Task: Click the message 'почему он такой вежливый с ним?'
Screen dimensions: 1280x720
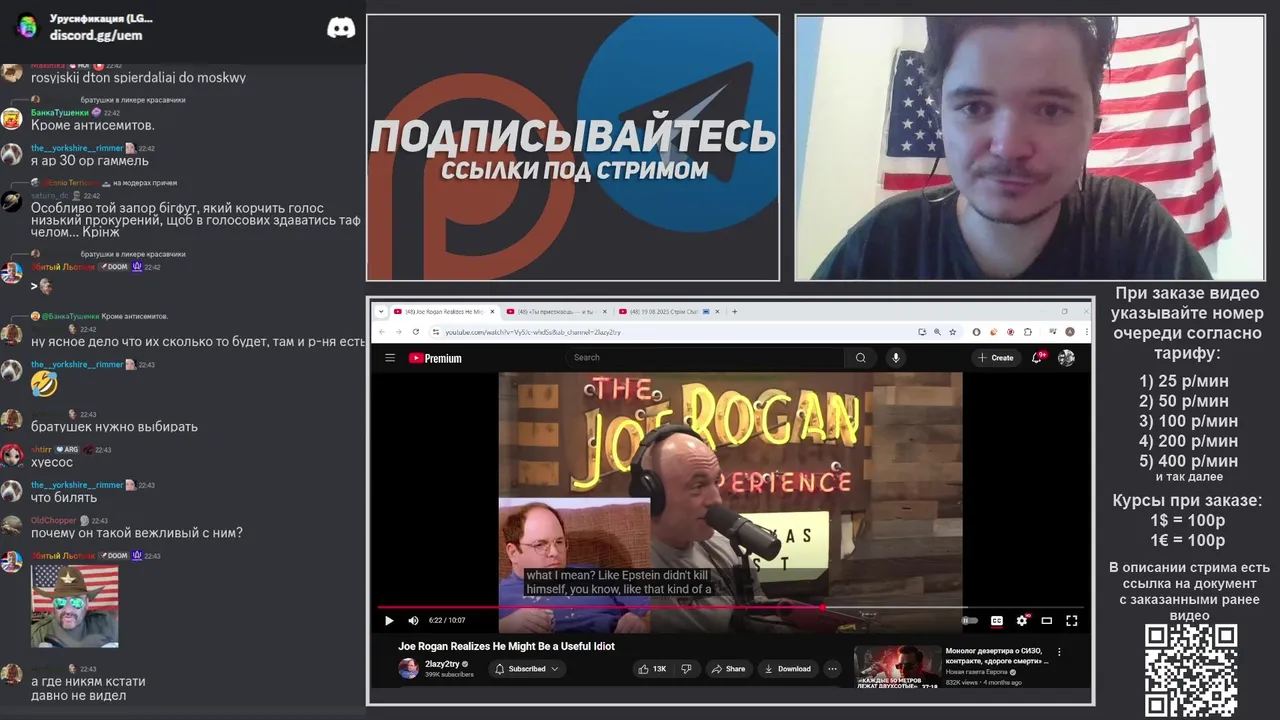Action: point(137,533)
